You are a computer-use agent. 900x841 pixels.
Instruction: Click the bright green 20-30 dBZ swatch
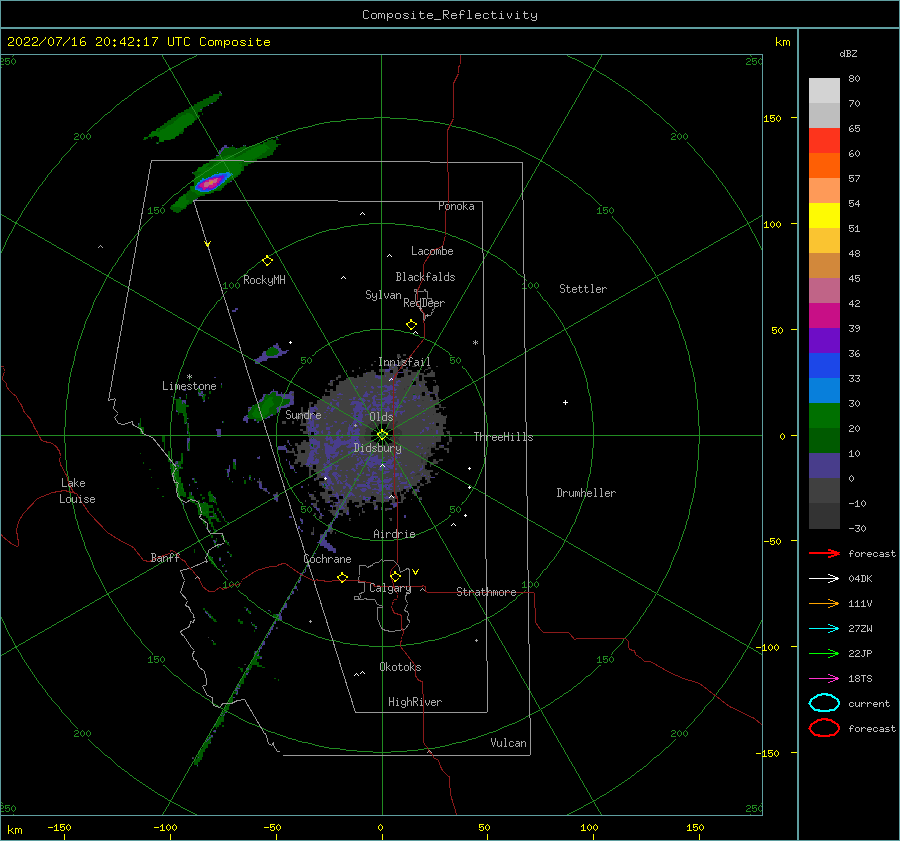tap(824, 416)
